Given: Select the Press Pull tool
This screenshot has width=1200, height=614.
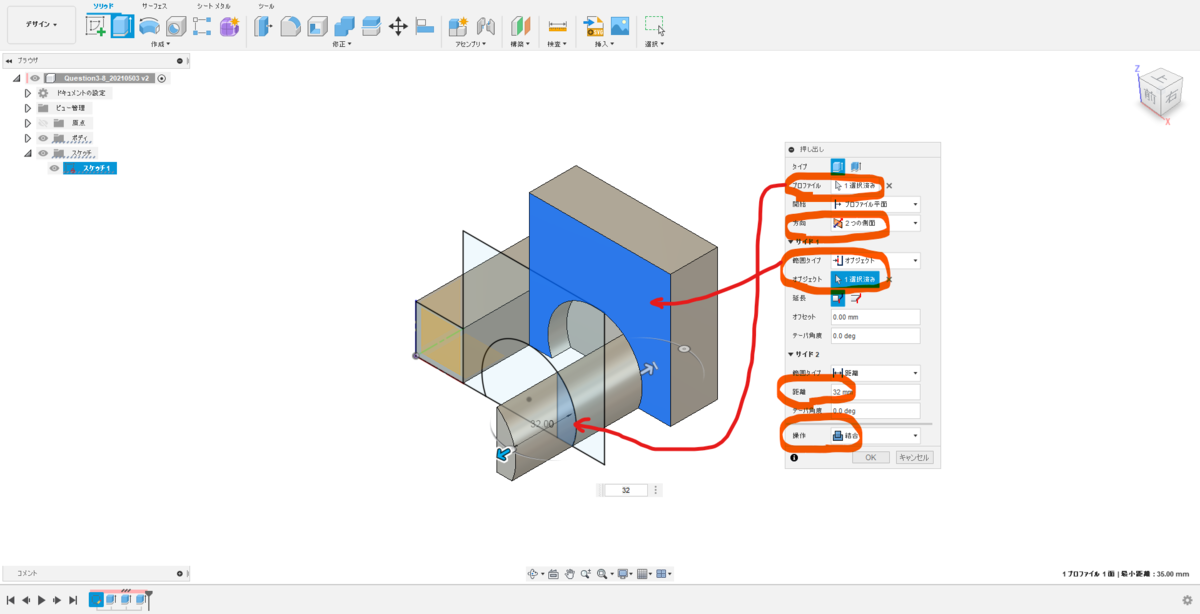Looking at the screenshot, I should pyautogui.click(x=264, y=26).
